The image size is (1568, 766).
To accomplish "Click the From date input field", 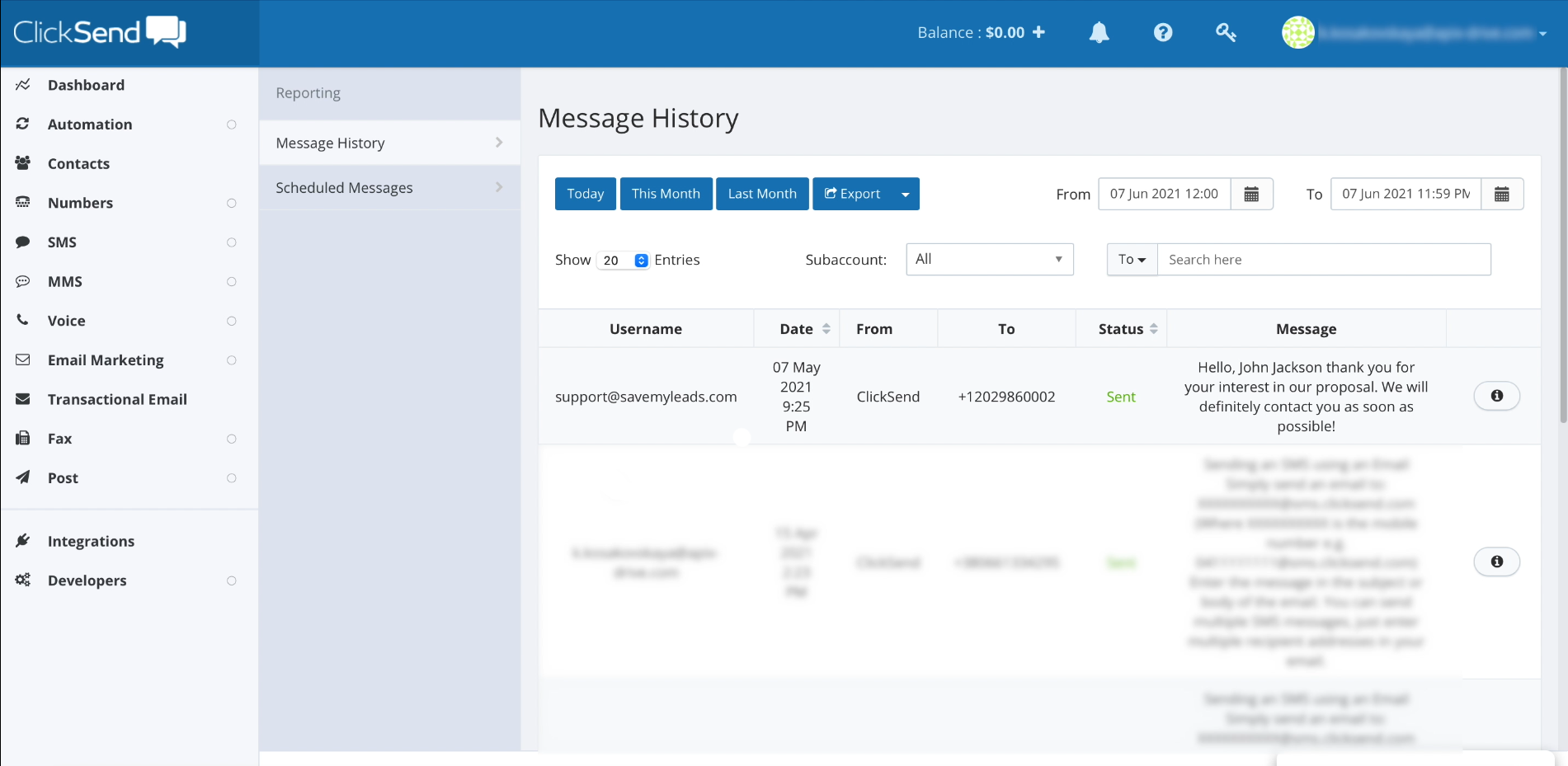I will [x=1164, y=194].
